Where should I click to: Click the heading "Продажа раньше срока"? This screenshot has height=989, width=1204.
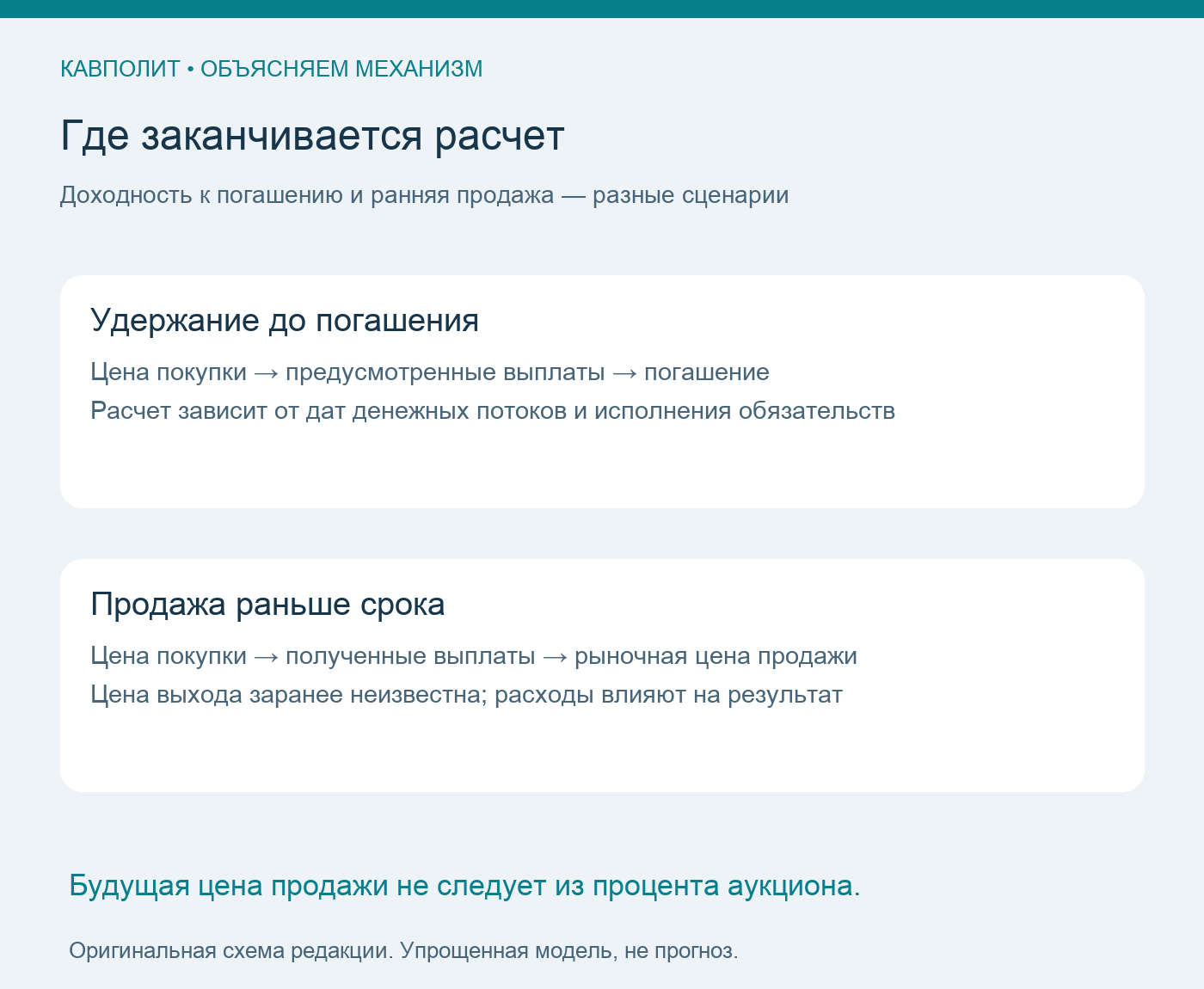click(x=267, y=604)
